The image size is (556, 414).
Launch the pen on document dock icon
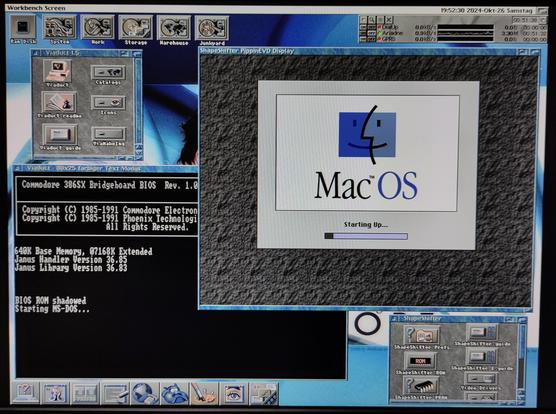pyautogui.click(x=115, y=393)
